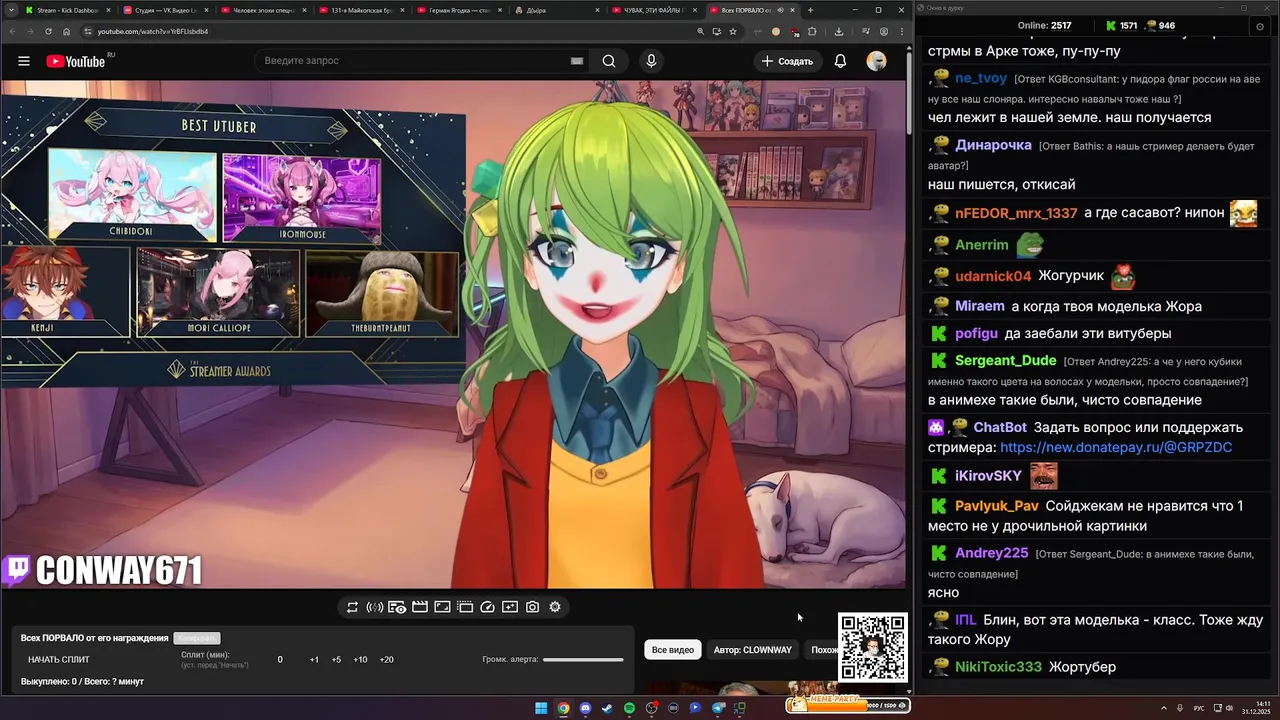This screenshot has width=1280, height=720.
Task: Click the split minutes value '0'
Action: (x=280, y=660)
